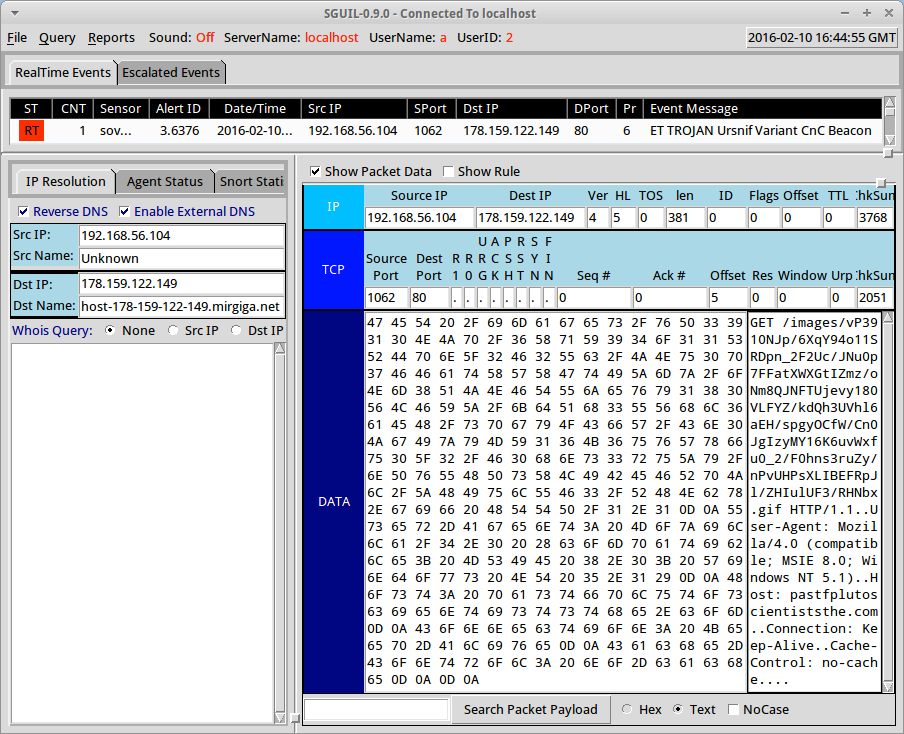Enable the Show Rule checkbox

[x=448, y=172]
